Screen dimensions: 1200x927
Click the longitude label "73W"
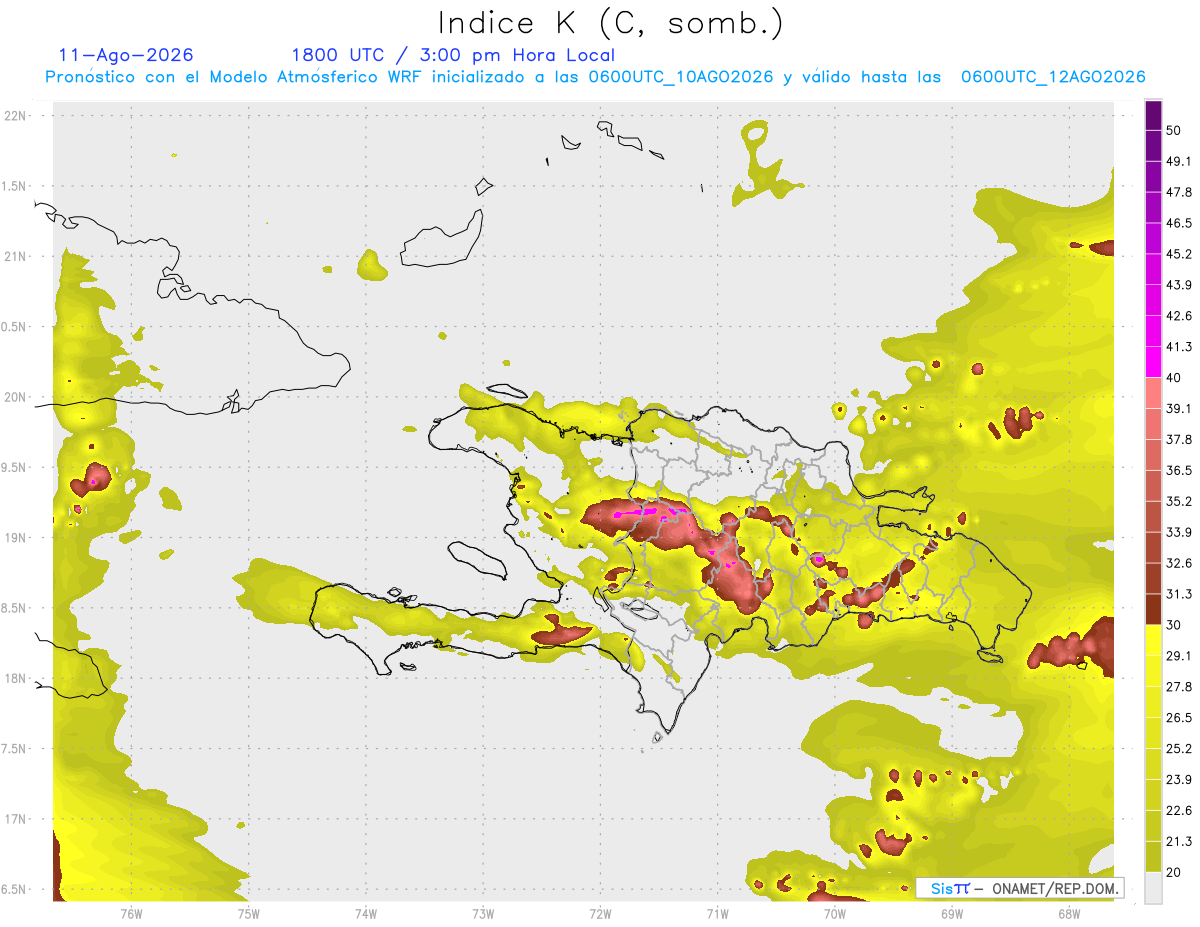pos(483,914)
